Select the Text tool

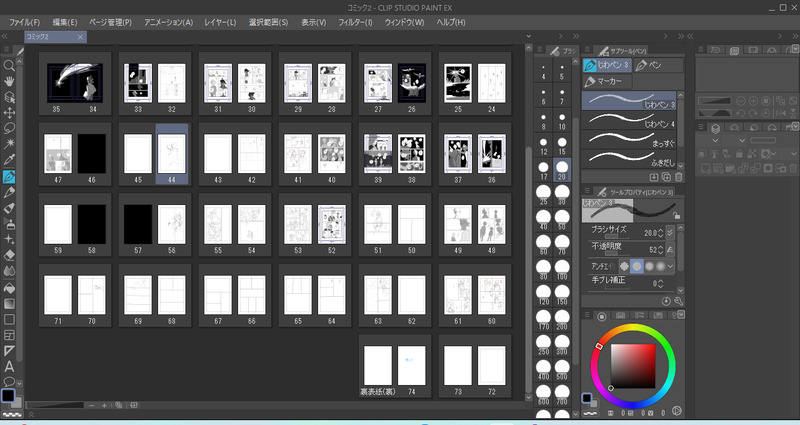coord(9,366)
